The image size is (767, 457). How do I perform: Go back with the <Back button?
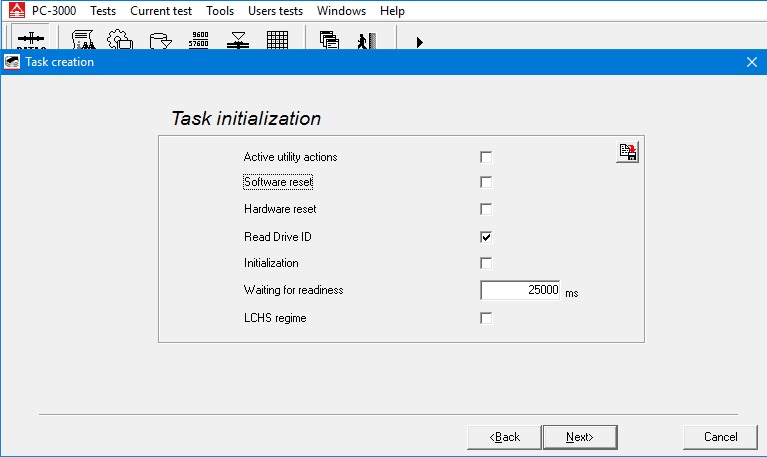505,437
